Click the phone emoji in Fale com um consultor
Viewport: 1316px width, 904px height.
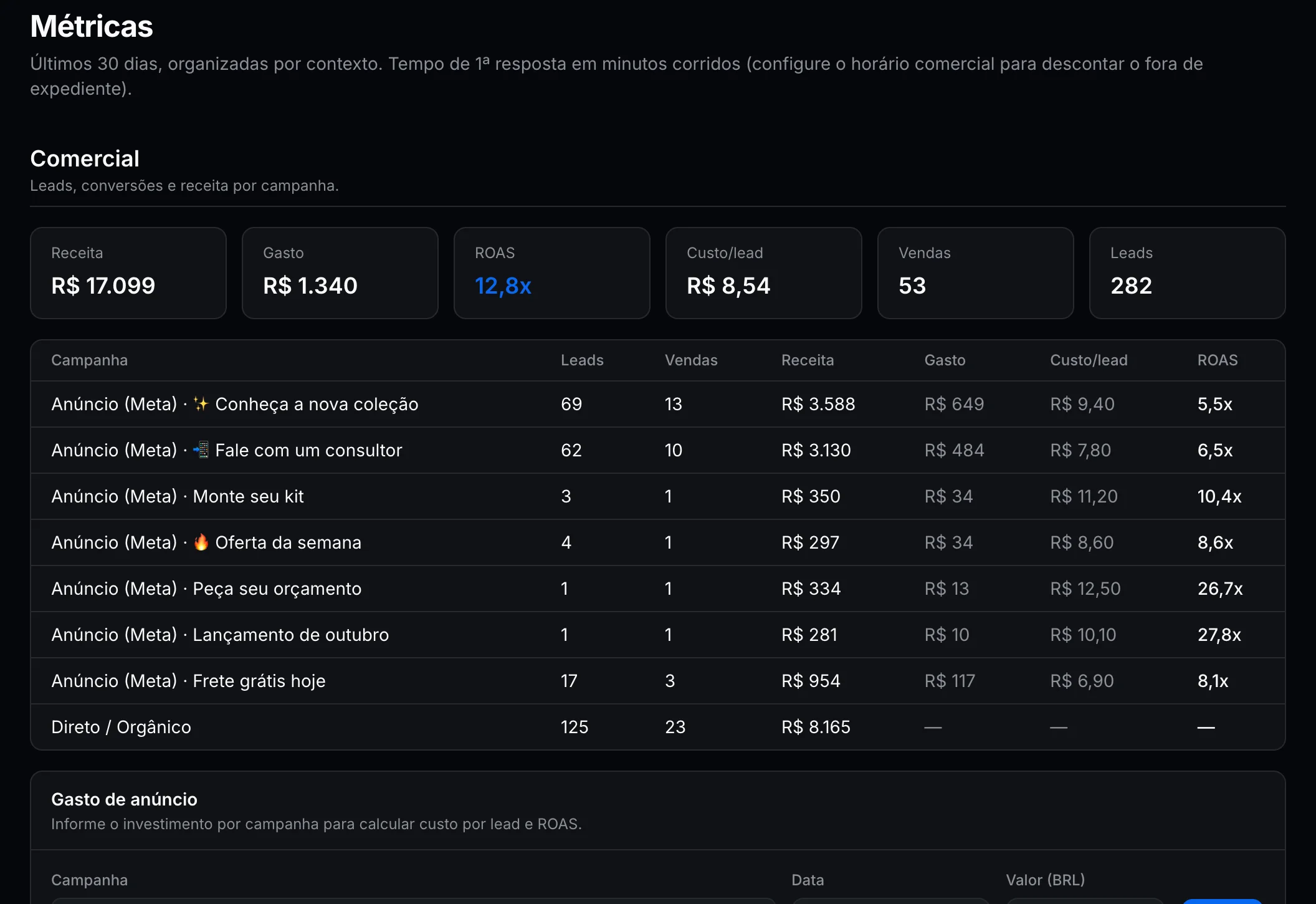click(x=201, y=450)
